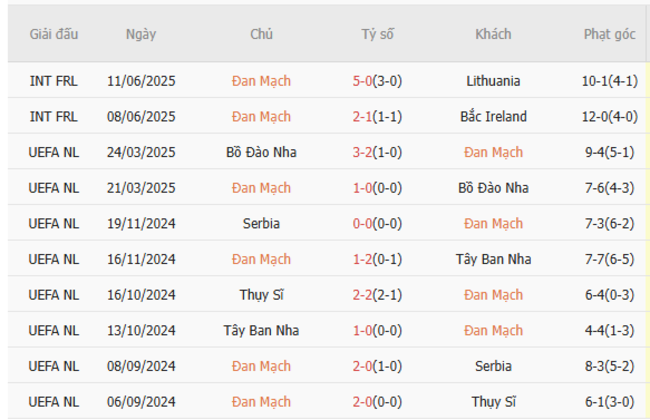
Task: Select Tây Ban Nha away team on 16/11/2024
Action: click(x=493, y=260)
